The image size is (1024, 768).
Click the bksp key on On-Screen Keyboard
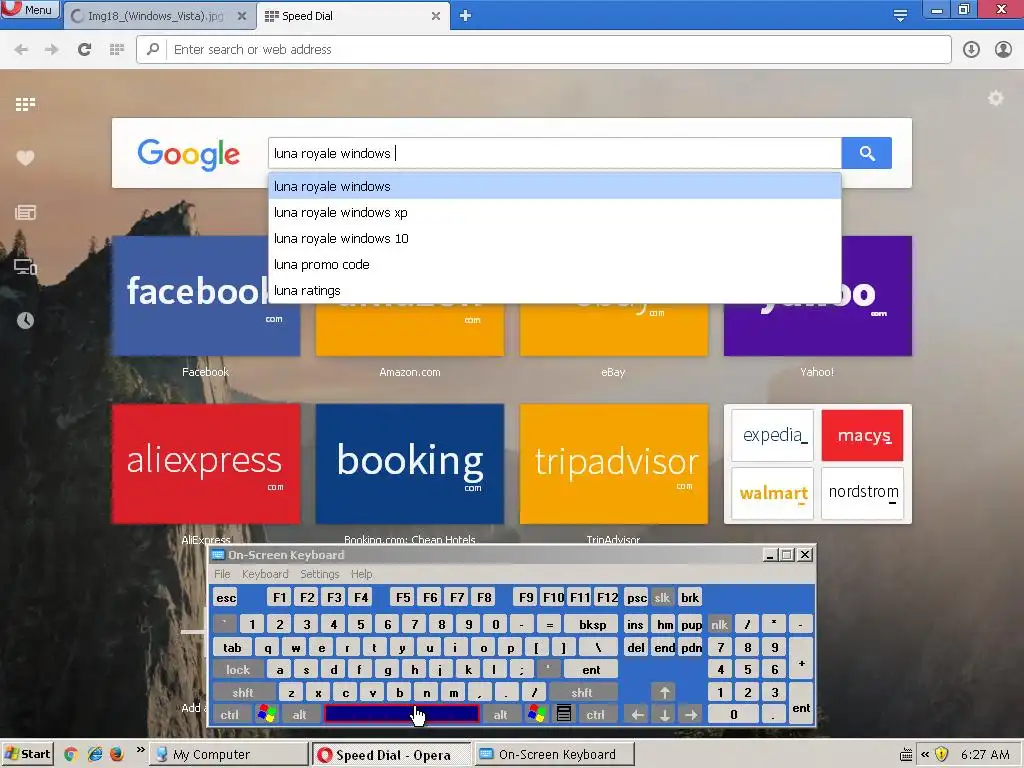592,625
